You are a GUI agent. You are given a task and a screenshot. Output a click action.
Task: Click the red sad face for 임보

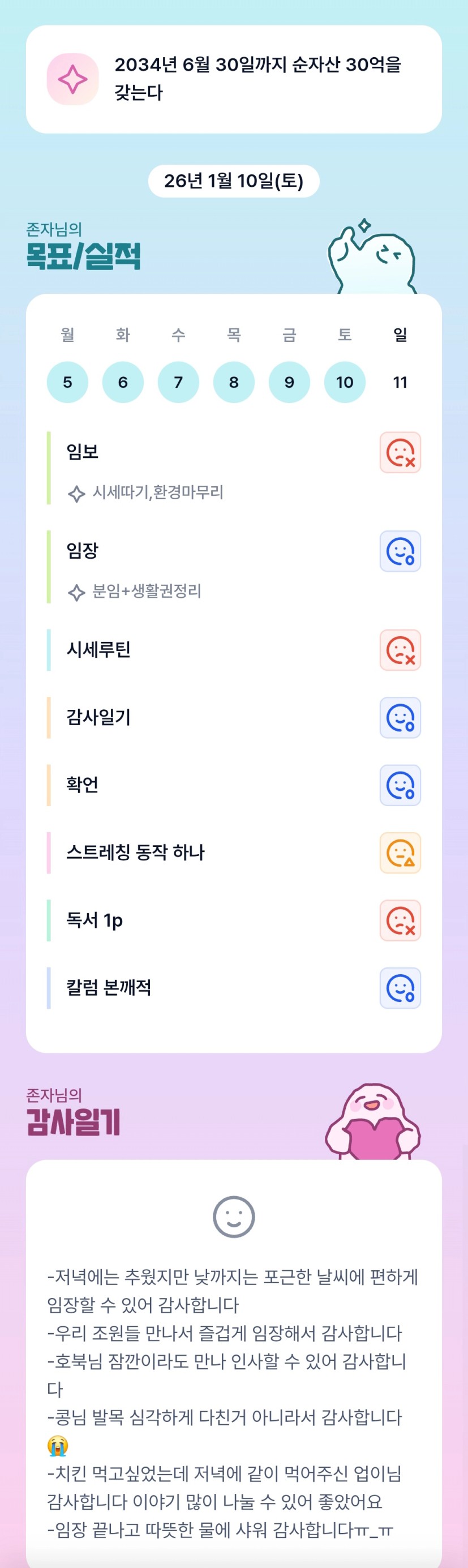pos(400,452)
